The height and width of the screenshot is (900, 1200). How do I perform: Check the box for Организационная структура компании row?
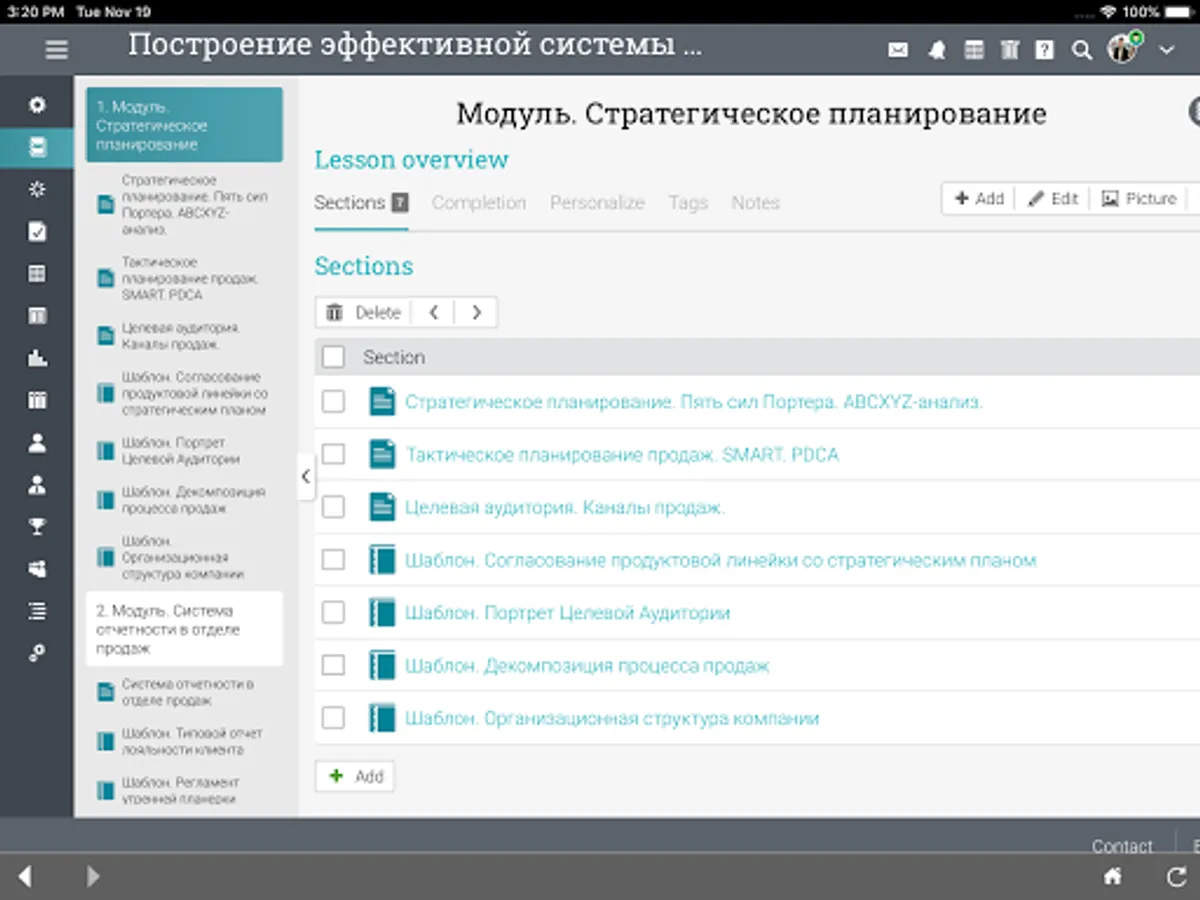point(333,718)
